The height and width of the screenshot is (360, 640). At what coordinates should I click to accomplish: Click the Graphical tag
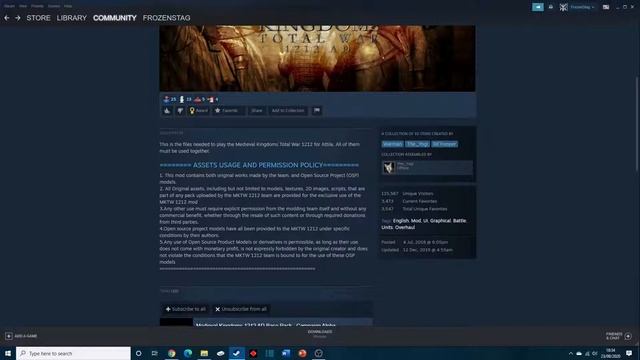click(440, 221)
